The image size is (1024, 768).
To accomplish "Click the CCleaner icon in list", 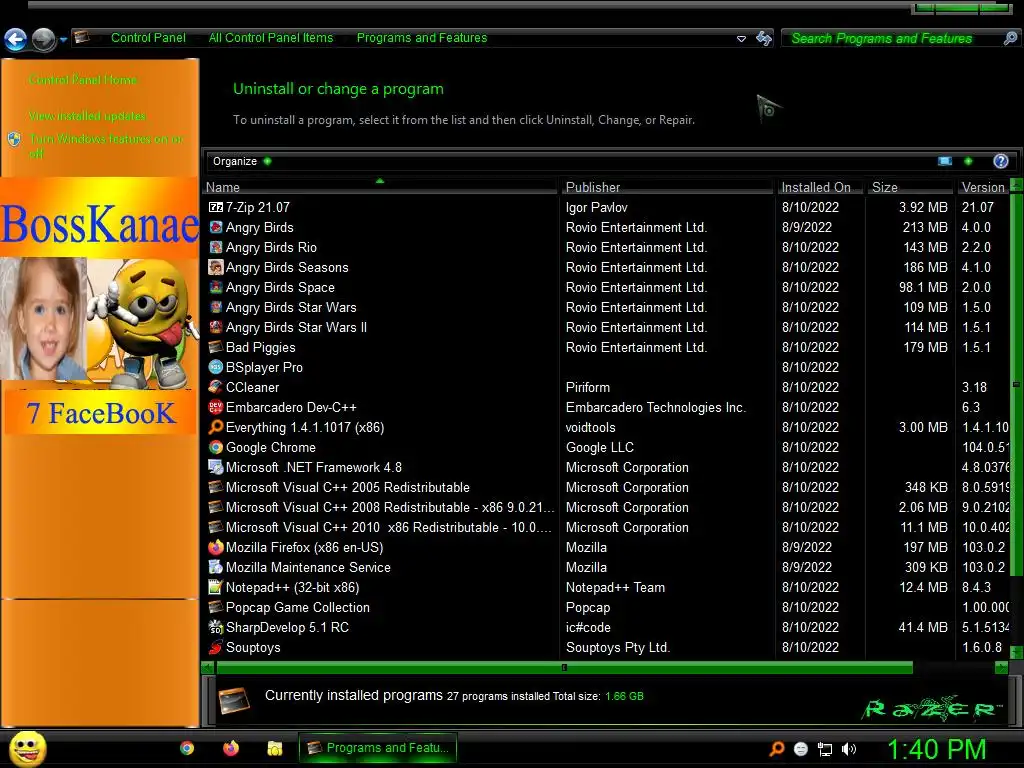I will 216,387.
